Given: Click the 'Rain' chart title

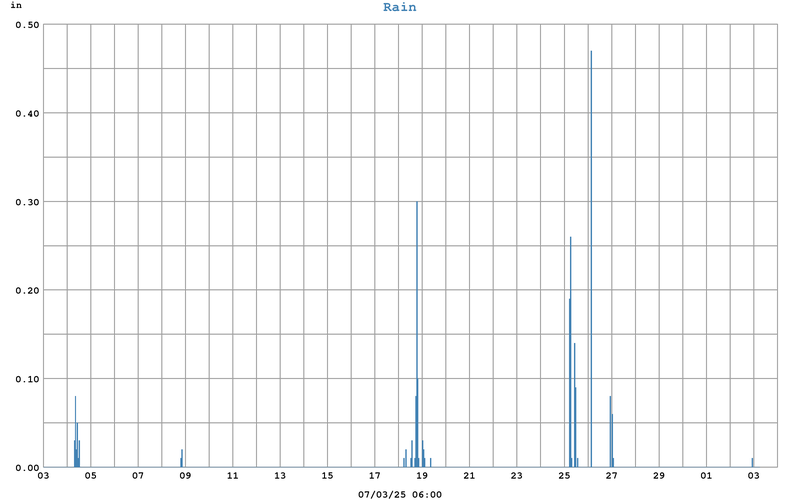Looking at the screenshot, I should 399,7.
